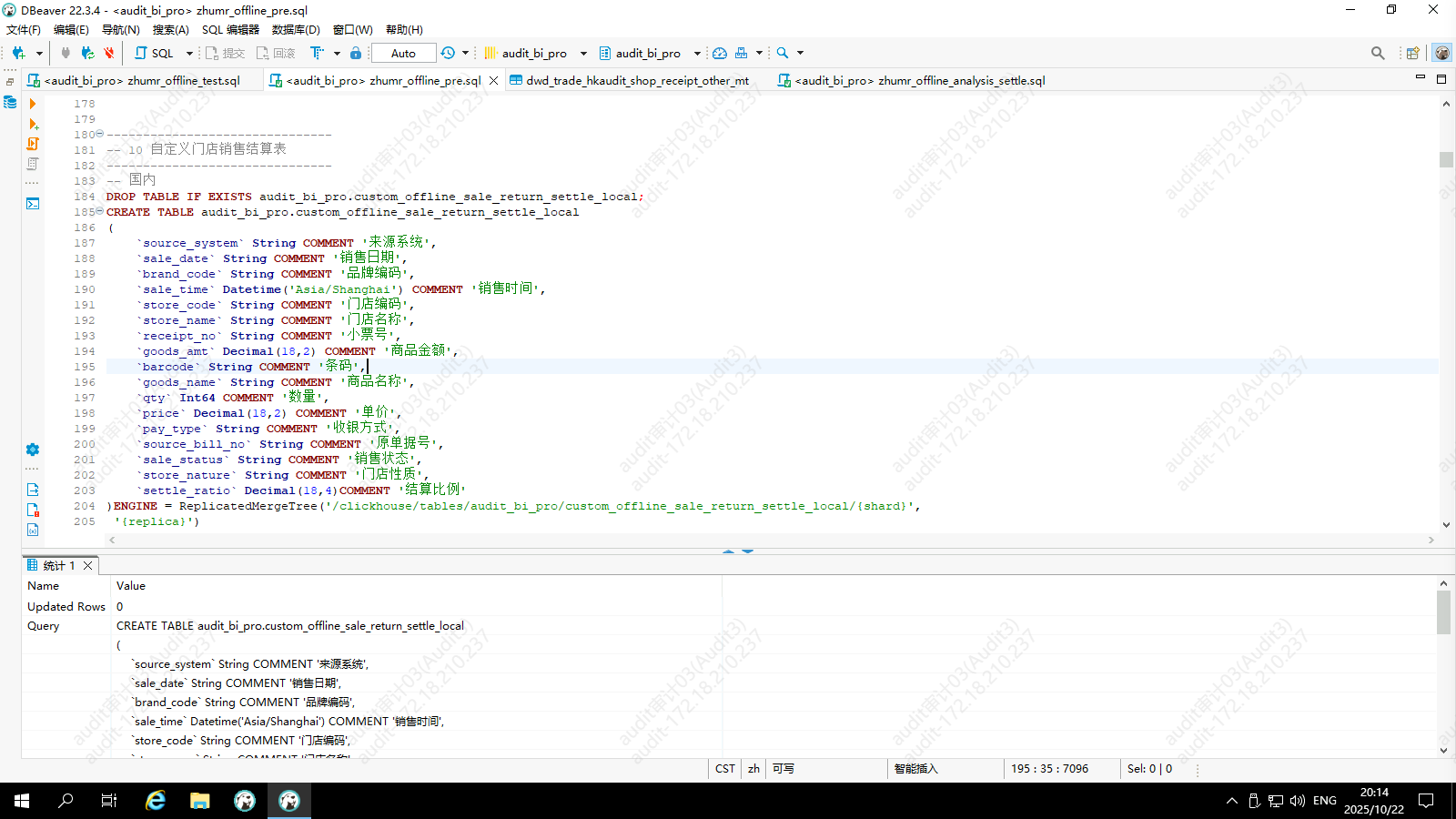Close the 统计 1 results tab
1456x819 pixels.
88,565
